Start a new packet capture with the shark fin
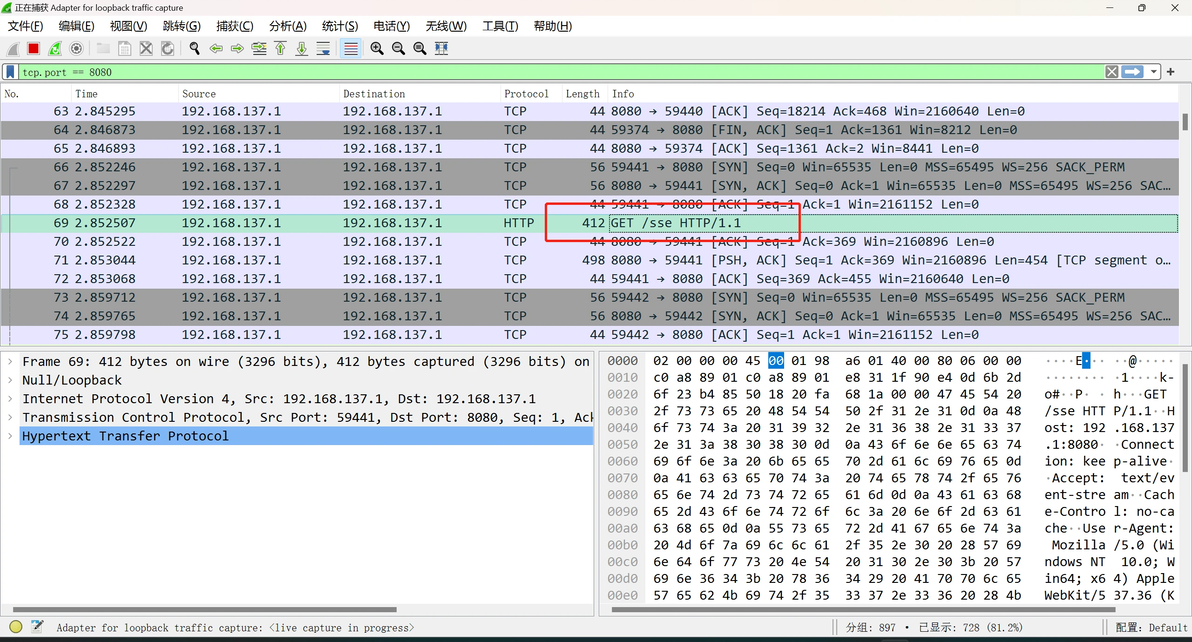 coord(13,49)
